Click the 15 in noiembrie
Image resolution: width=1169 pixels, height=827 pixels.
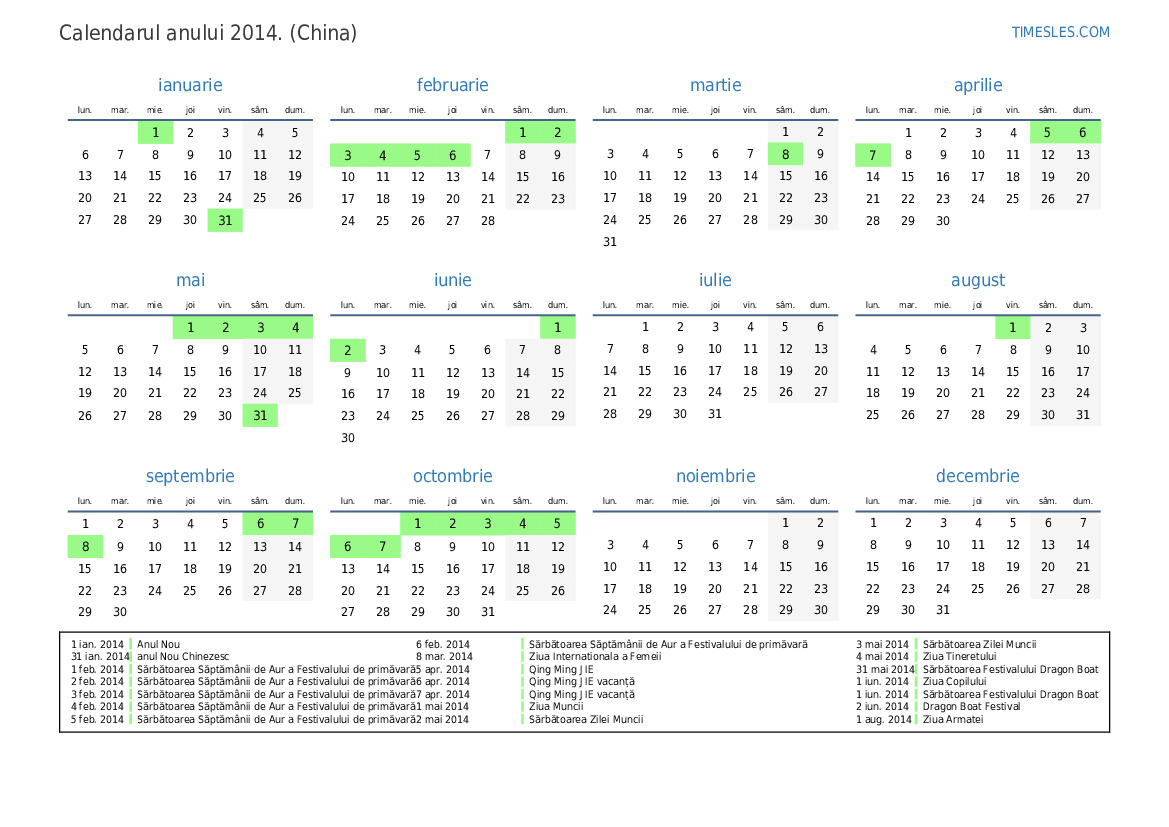point(785,567)
